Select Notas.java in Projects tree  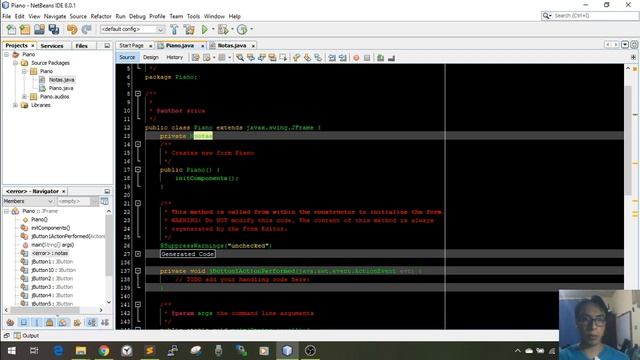tap(61, 80)
